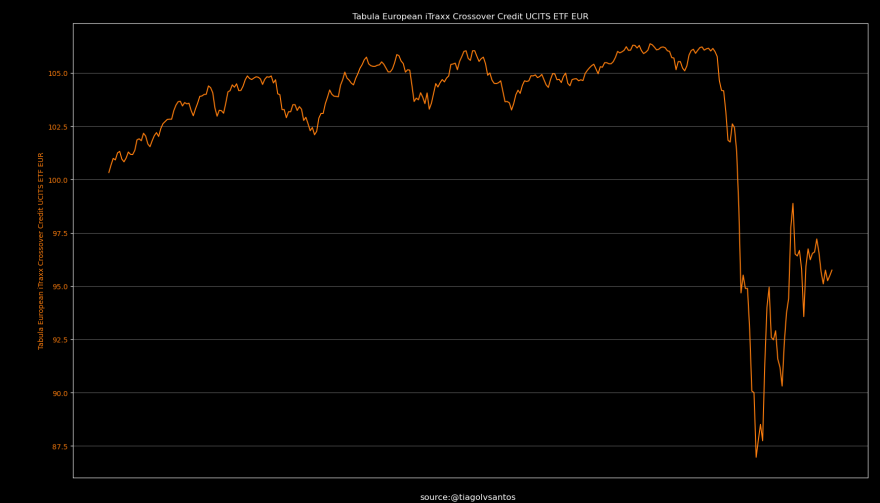This screenshot has height=503, width=880.
Task: Click the 95.0 y-axis tick label
Action: point(61,287)
